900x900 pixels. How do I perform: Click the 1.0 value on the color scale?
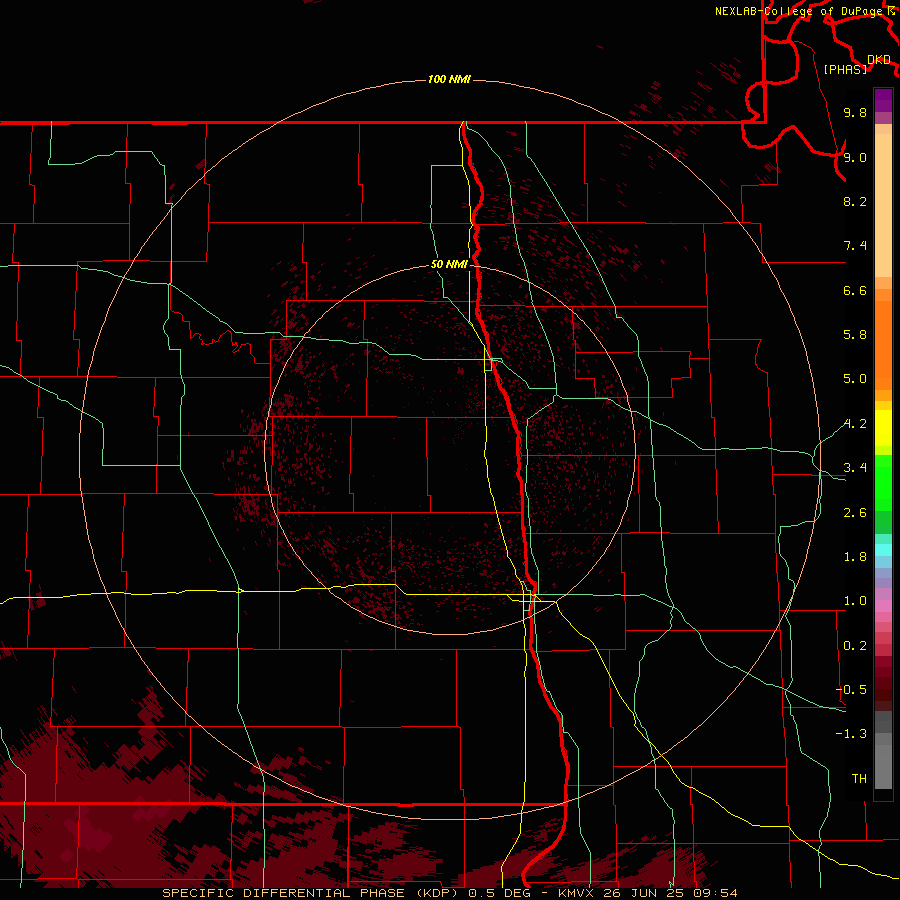coord(855,601)
